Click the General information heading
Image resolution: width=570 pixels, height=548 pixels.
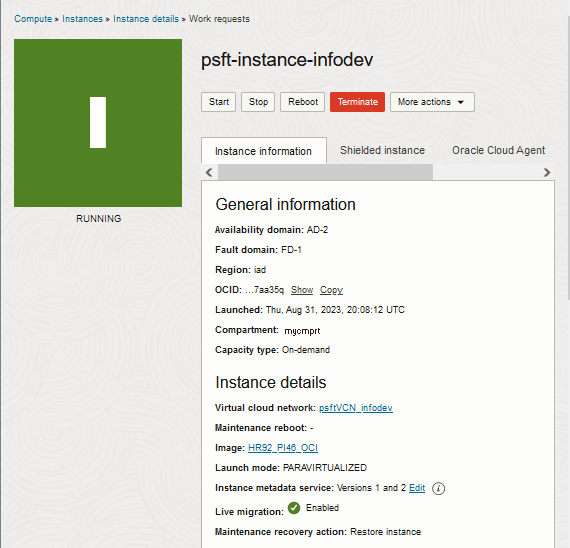(285, 204)
